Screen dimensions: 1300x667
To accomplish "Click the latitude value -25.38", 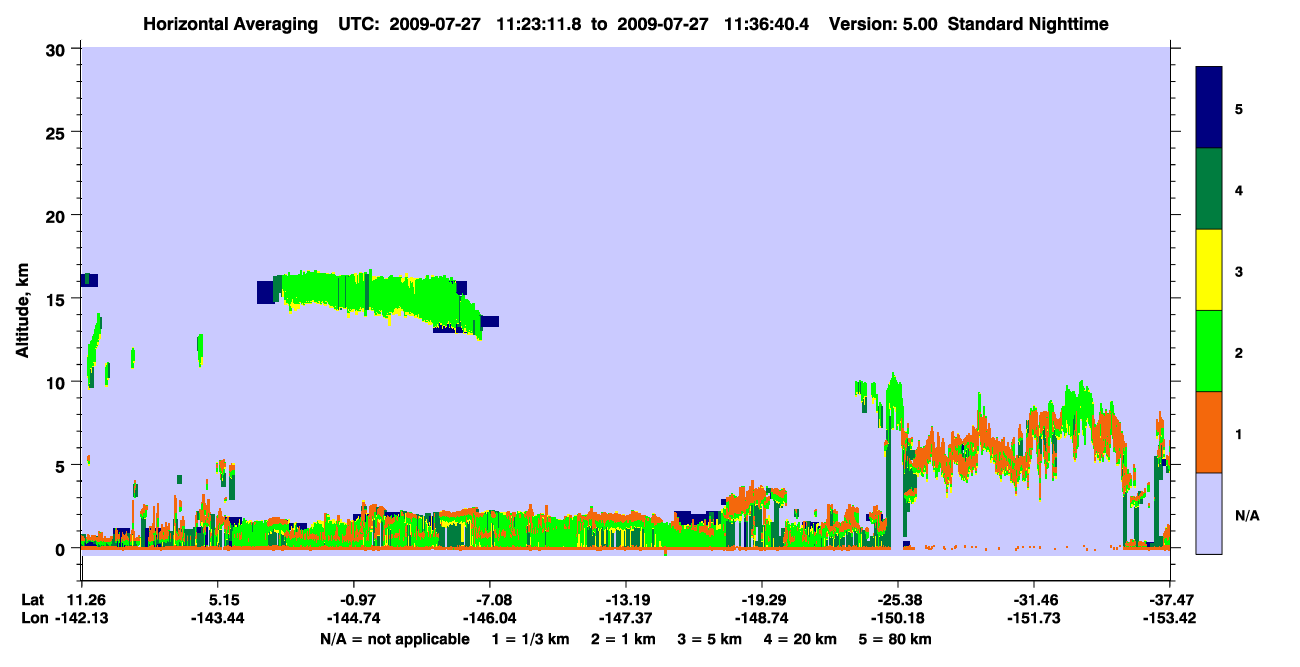I will click(898, 601).
